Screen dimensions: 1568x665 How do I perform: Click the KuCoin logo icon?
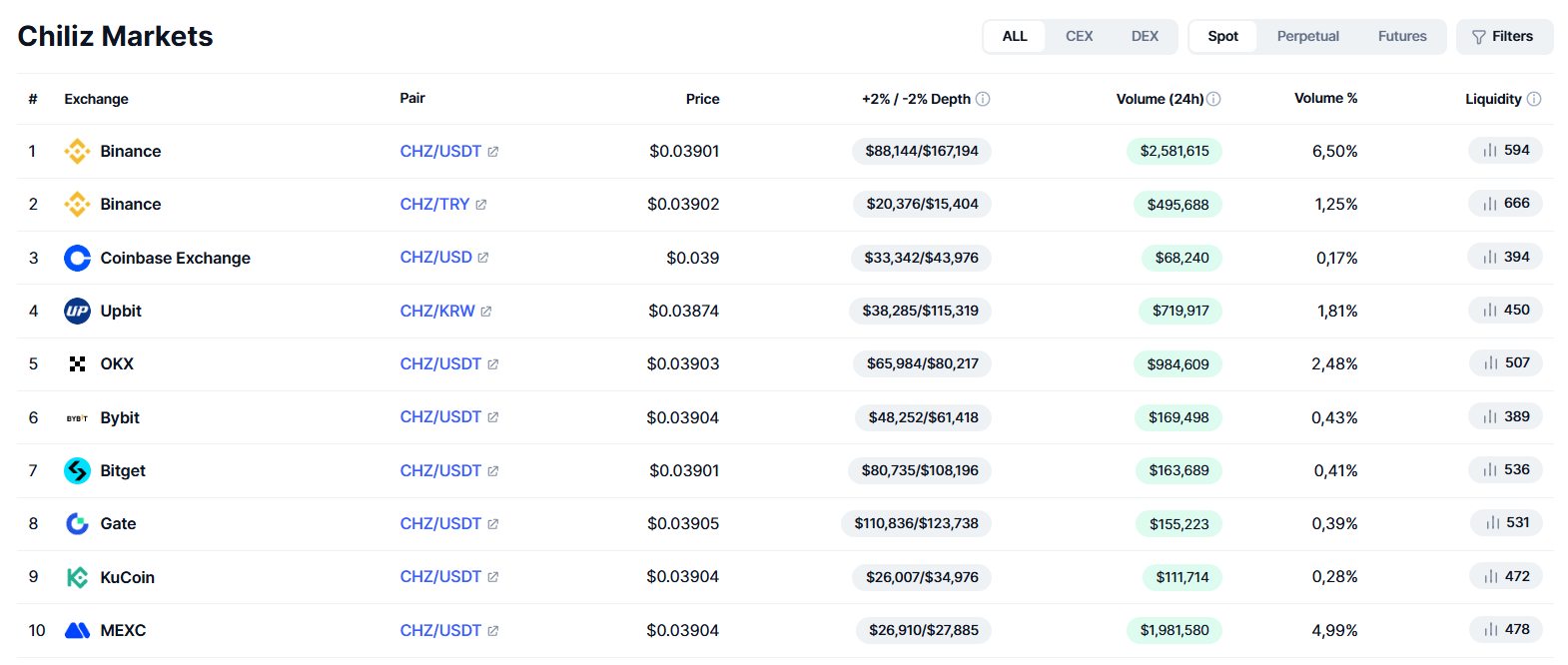[77, 577]
